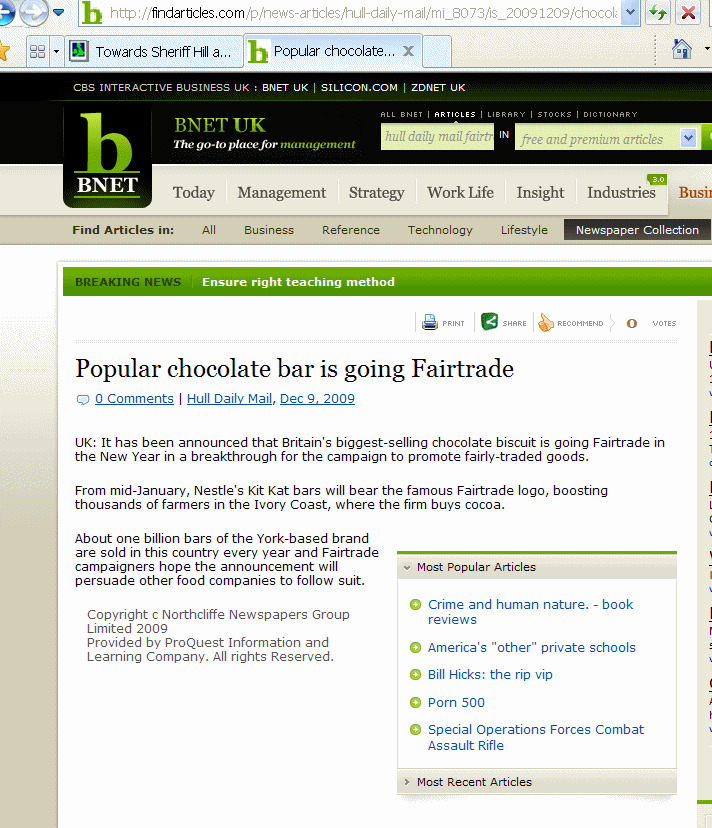Image resolution: width=712 pixels, height=828 pixels.
Task: Open the Work Life nav menu
Action: coord(461,192)
